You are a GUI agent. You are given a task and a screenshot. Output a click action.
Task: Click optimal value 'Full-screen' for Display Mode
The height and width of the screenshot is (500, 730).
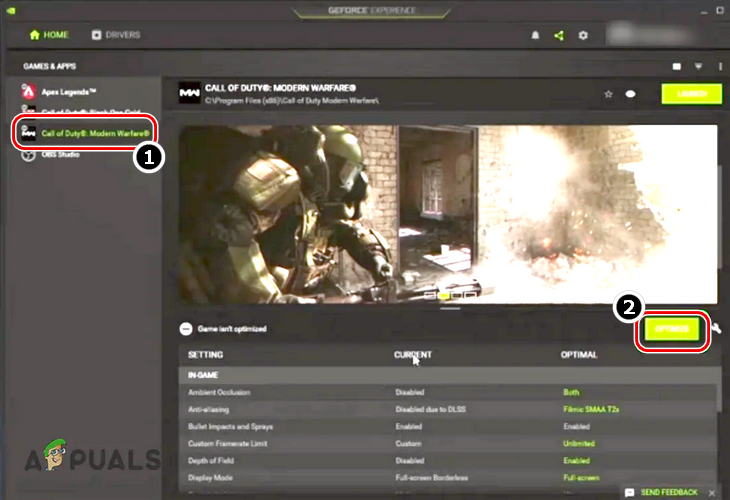coord(581,478)
